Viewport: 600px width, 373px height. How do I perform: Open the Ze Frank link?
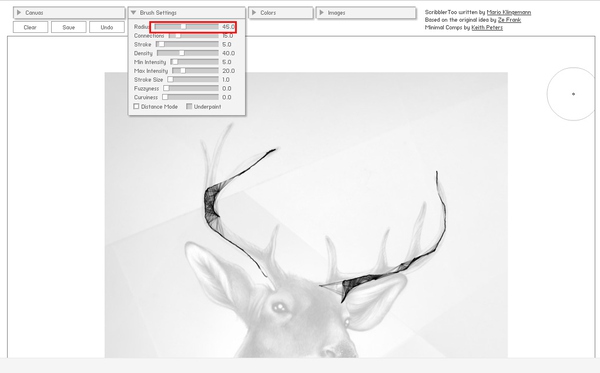point(509,20)
